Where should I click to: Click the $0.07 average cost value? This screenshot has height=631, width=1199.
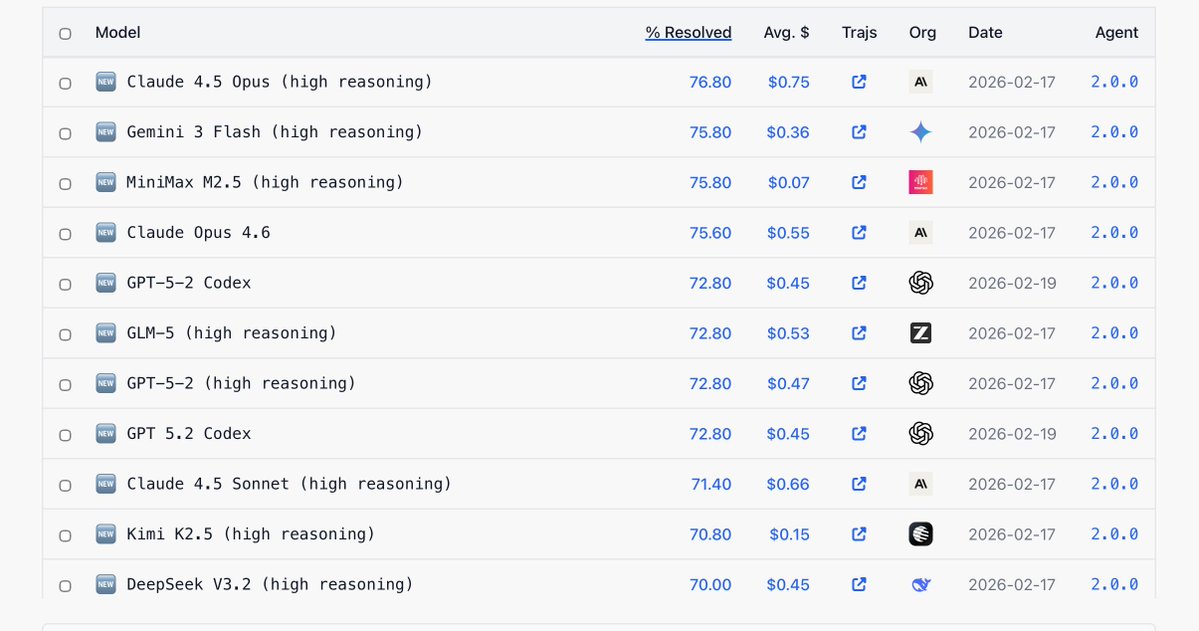click(x=788, y=182)
